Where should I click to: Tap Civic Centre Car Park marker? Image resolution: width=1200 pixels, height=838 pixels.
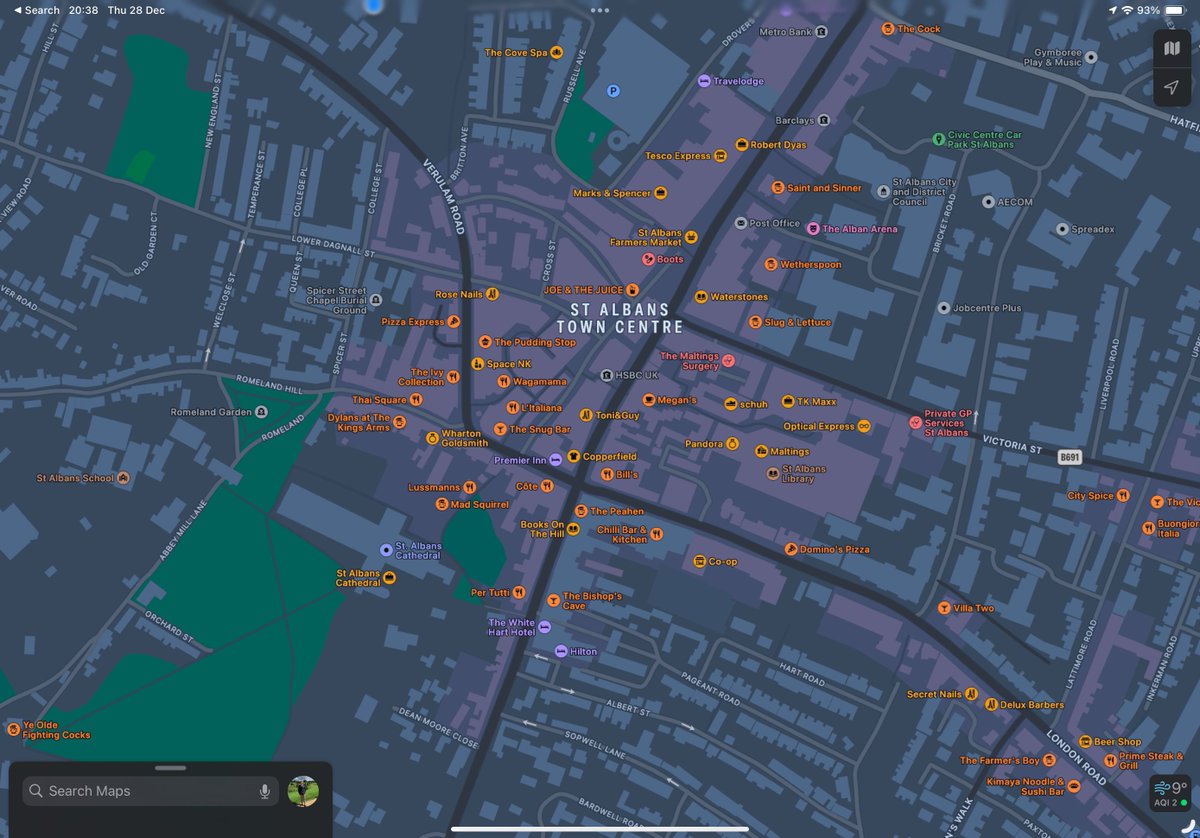pos(938,139)
